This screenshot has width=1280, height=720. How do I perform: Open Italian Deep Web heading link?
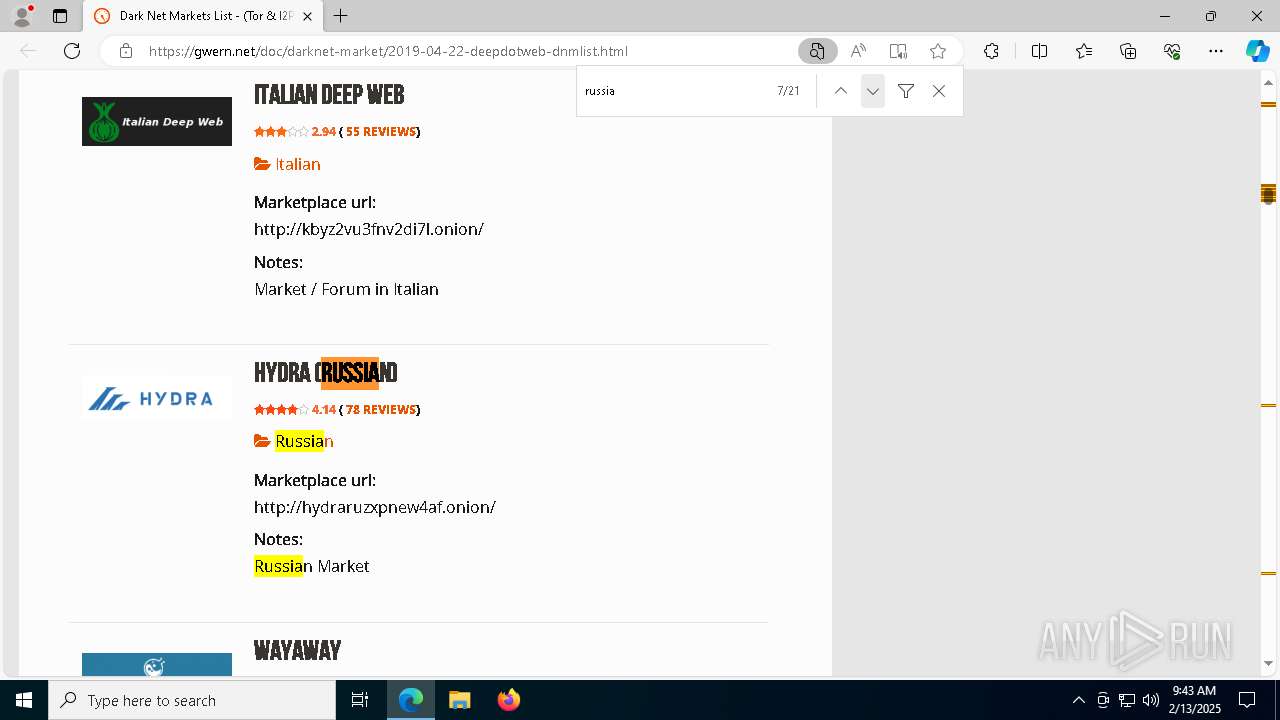coord(329,95)
